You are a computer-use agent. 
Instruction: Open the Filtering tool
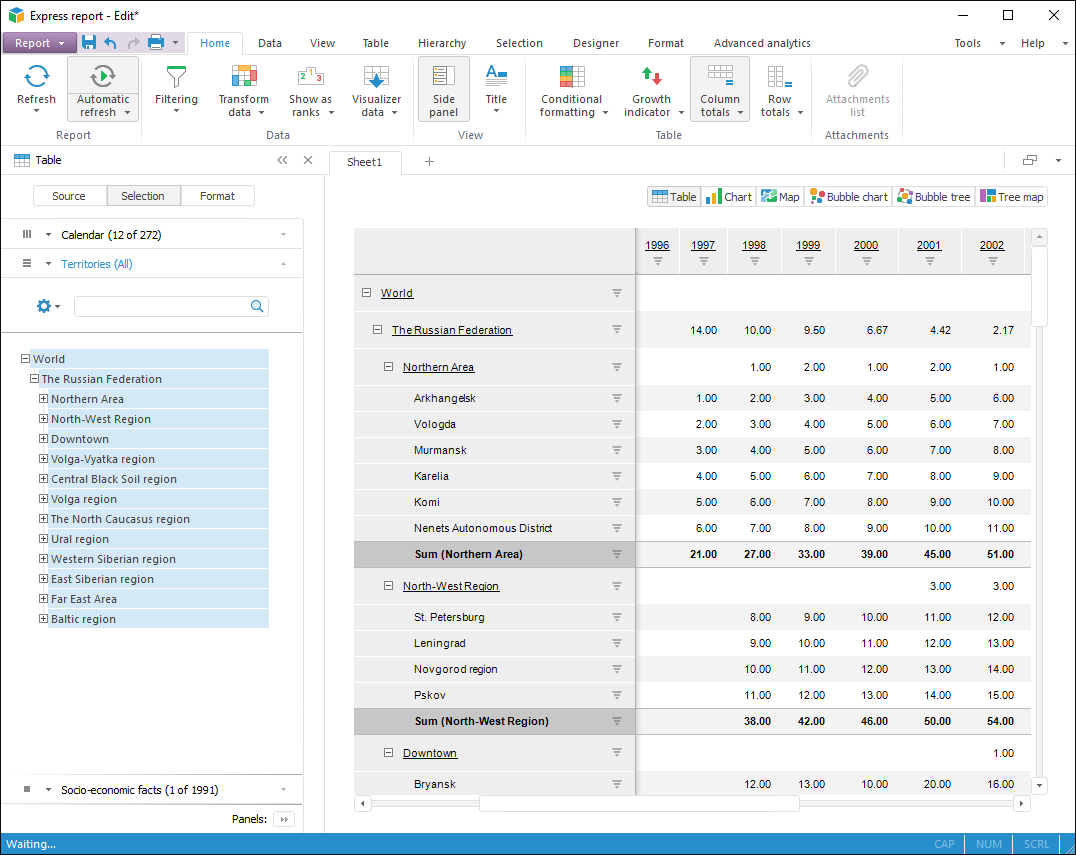click(176, 88)
